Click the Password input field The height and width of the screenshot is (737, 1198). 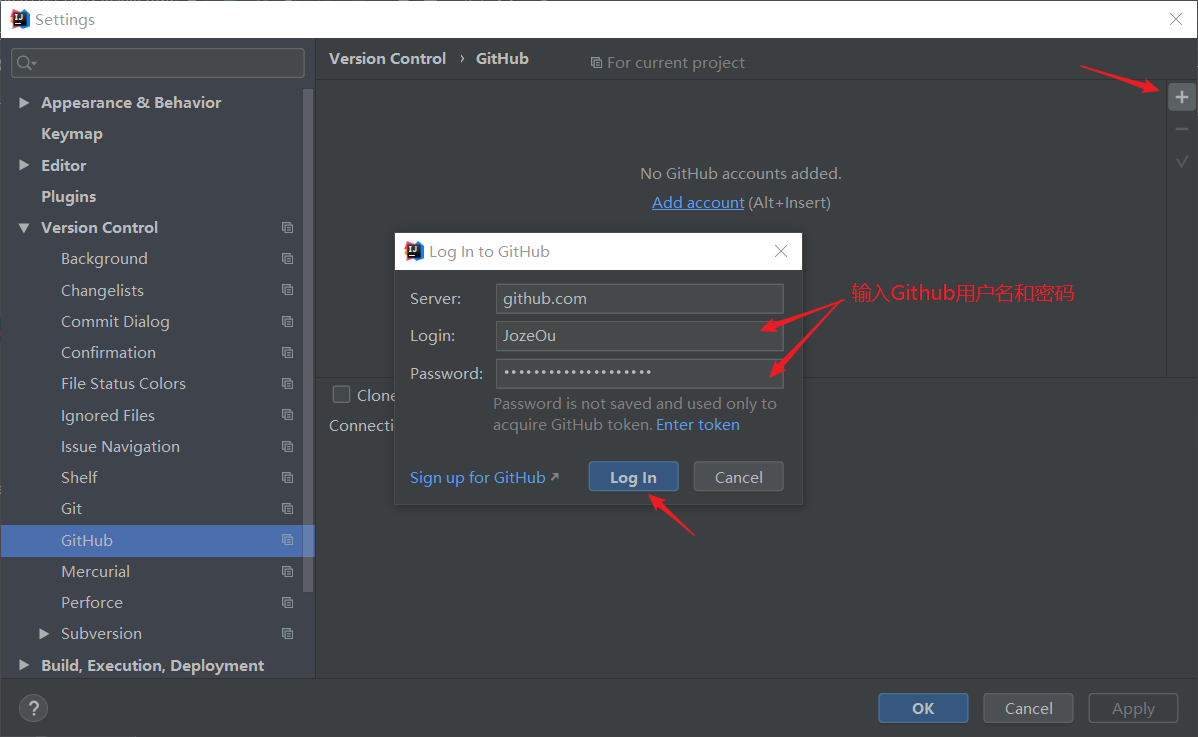(639, 373)
